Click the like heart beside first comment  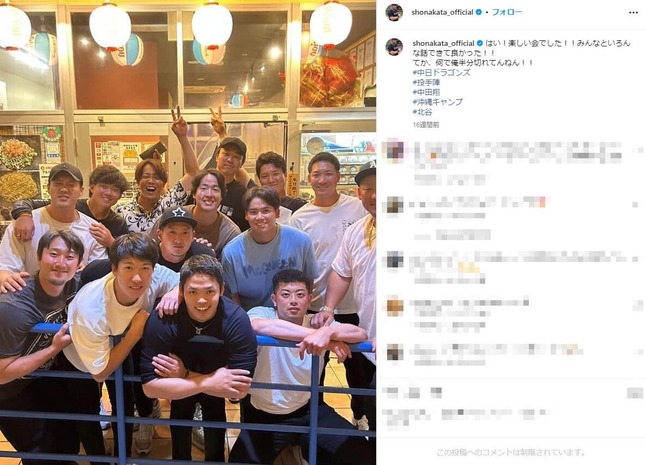point(637,150)
